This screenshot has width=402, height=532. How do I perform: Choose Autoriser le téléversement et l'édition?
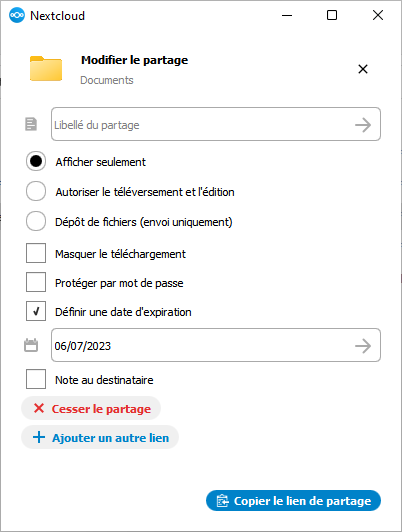point(36,191)
